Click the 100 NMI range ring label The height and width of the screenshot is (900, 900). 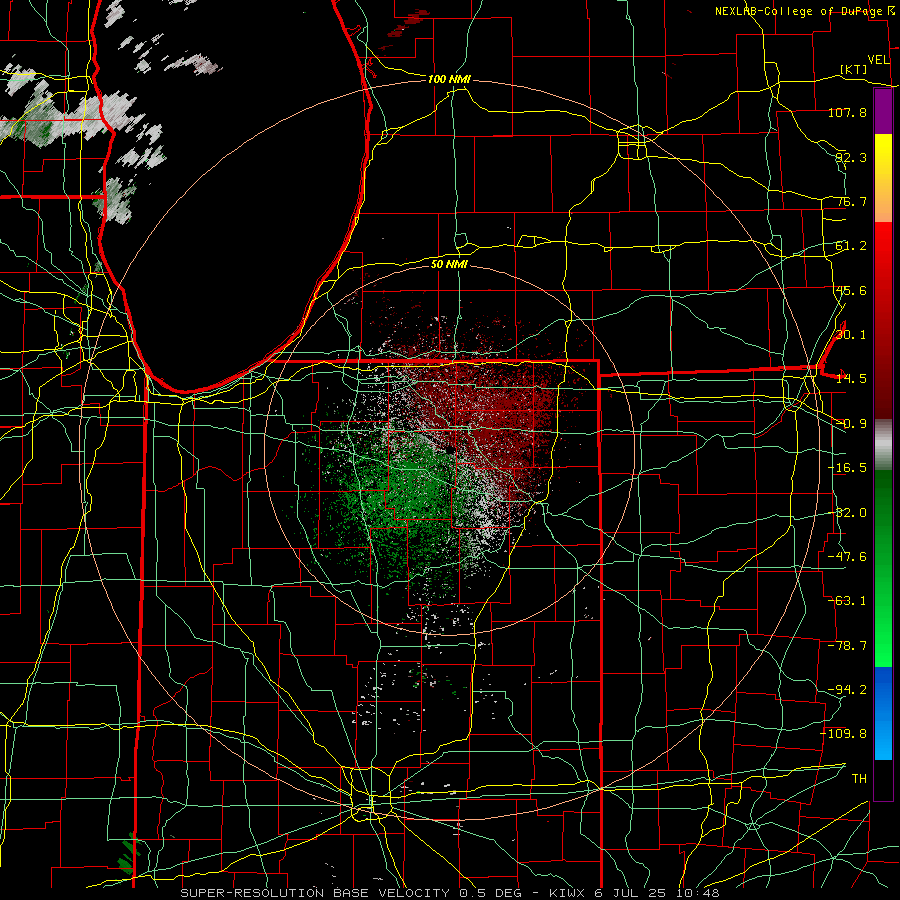click(449, 79)
